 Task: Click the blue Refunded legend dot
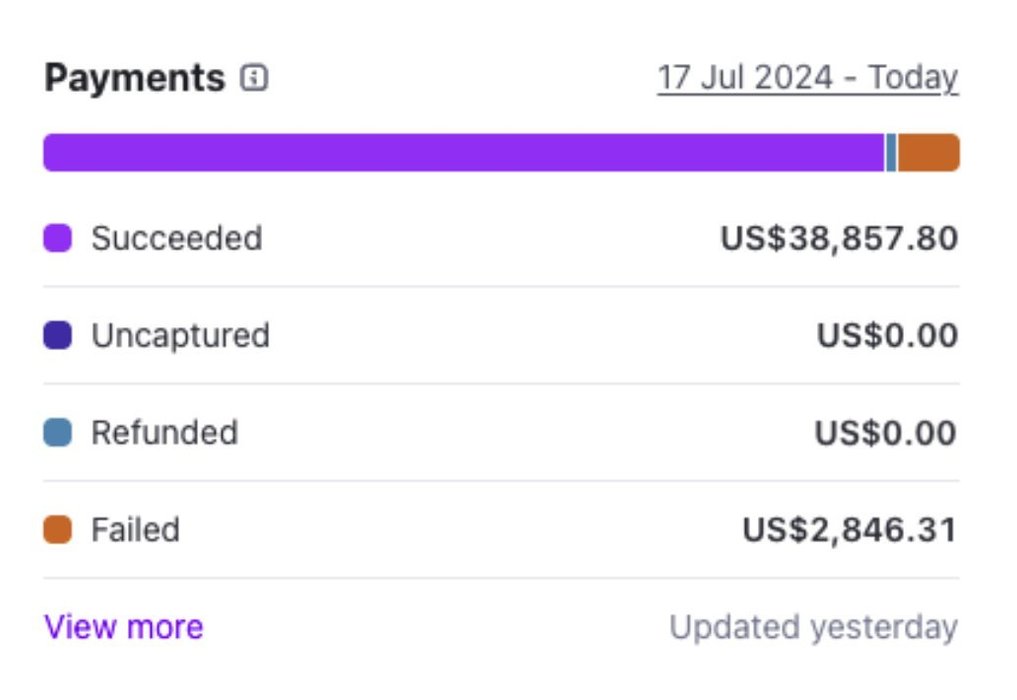point(58,432)
